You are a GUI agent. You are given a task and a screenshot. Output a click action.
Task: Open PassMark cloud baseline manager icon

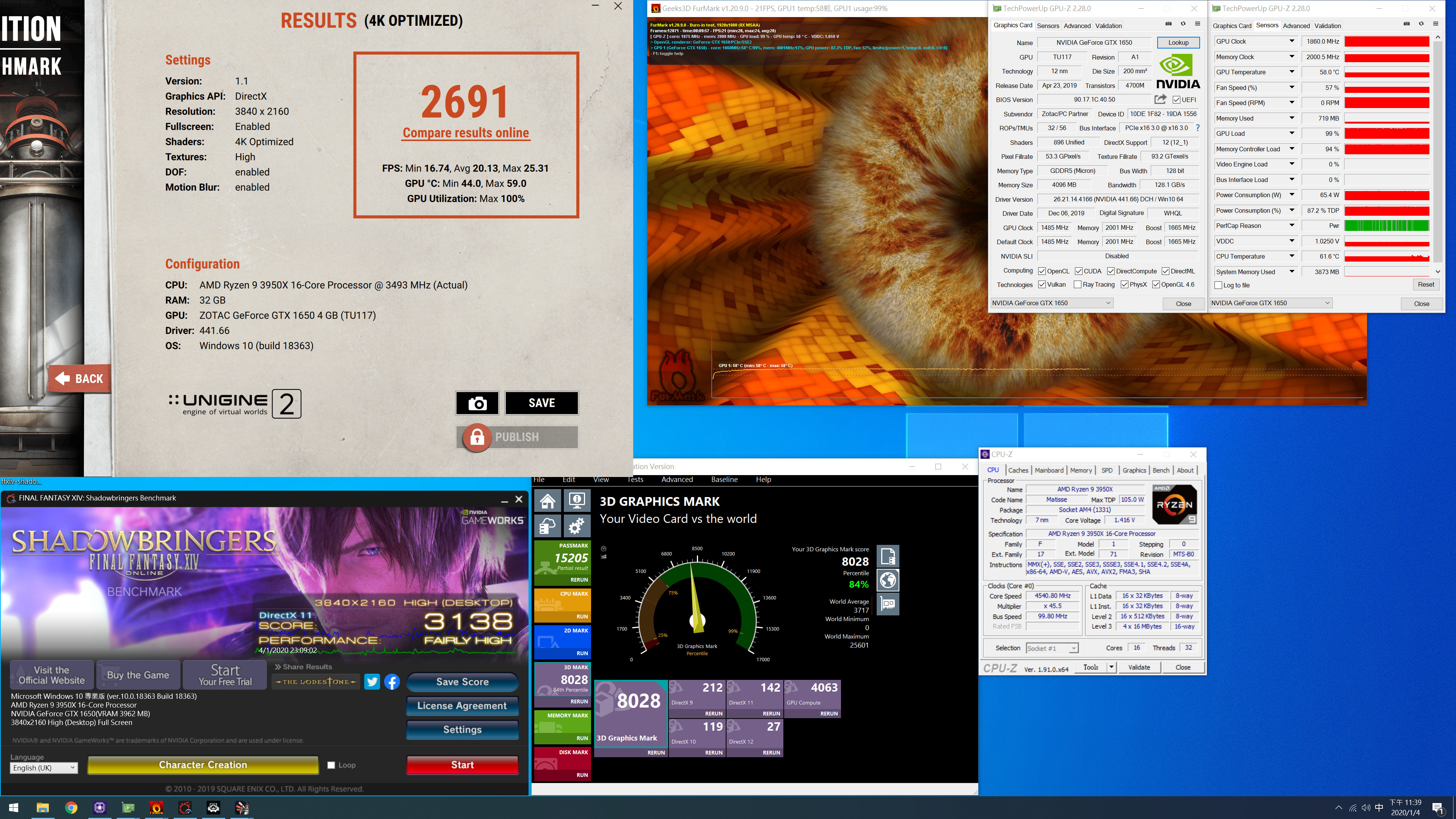pyautogui.click(x=547, y=527)
